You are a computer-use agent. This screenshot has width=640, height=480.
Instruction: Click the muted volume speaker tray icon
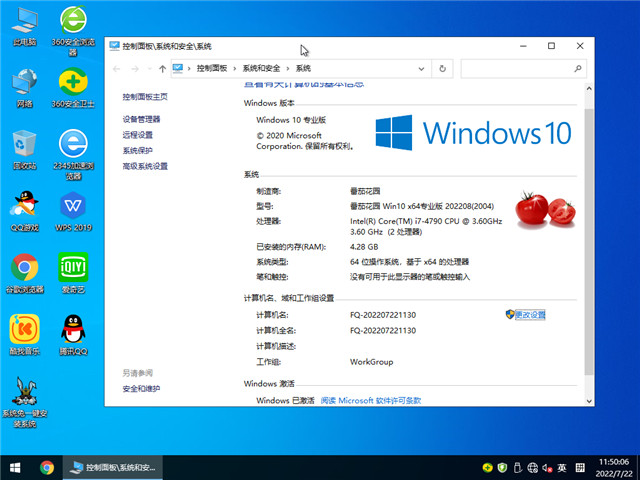547,467
